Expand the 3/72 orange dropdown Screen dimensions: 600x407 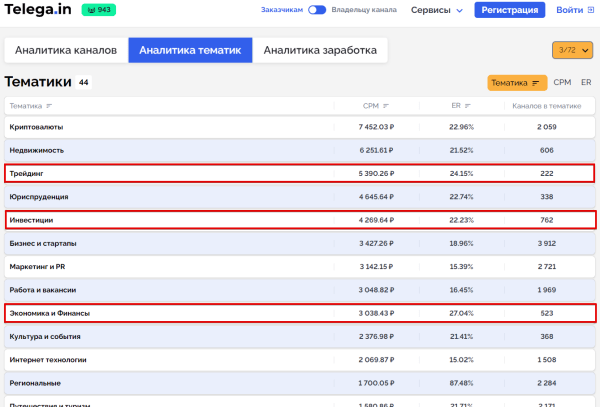[571, 49]
